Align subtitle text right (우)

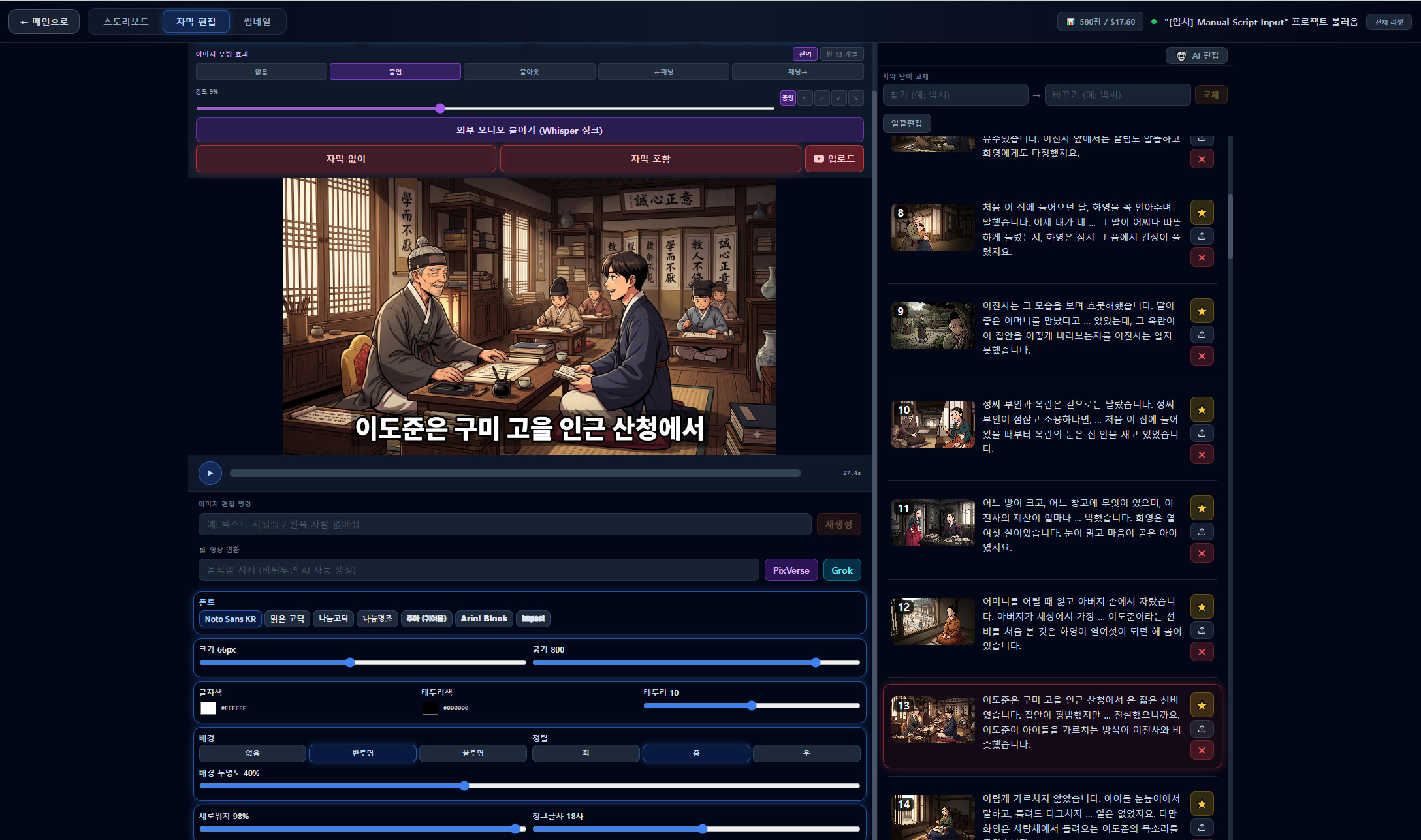(x=806, y=753)
